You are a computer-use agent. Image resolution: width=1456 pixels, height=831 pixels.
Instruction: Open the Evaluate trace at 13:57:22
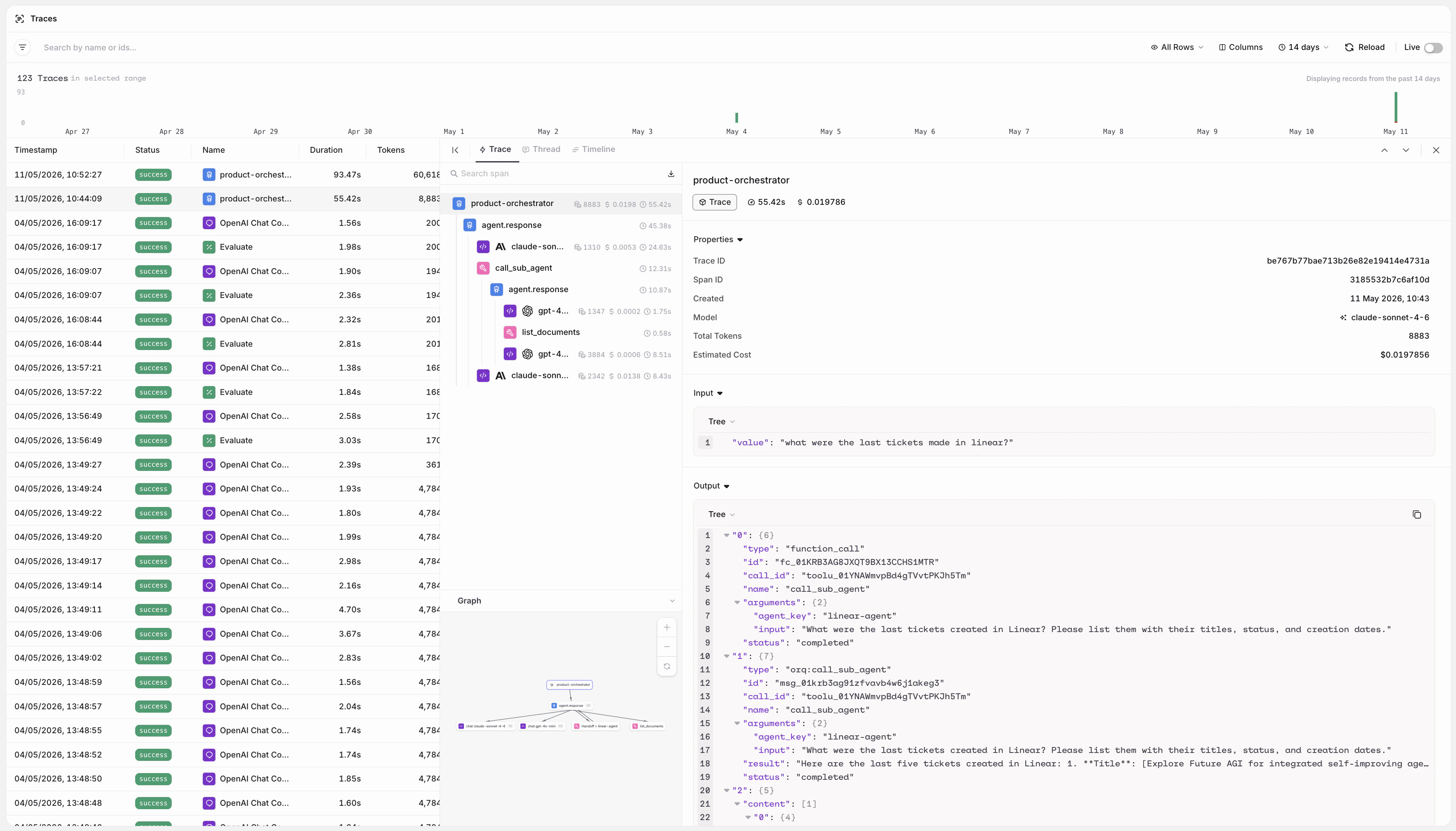coord(223,392)
